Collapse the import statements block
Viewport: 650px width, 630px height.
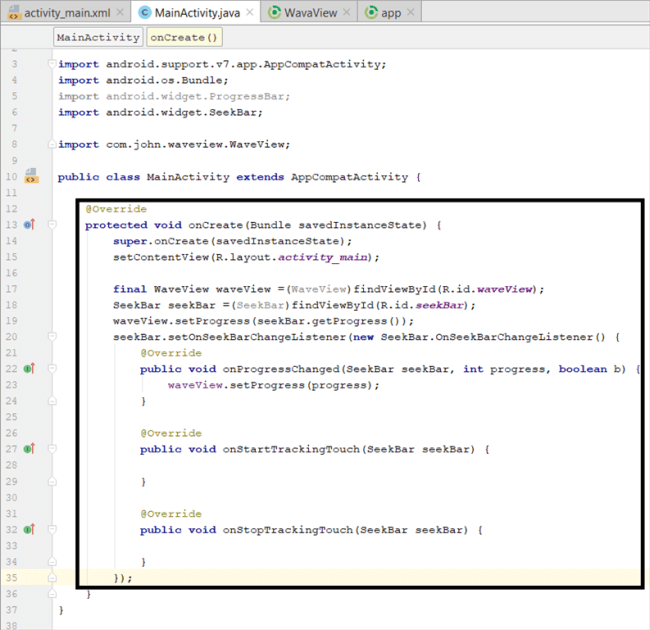(x=51, y=64)
